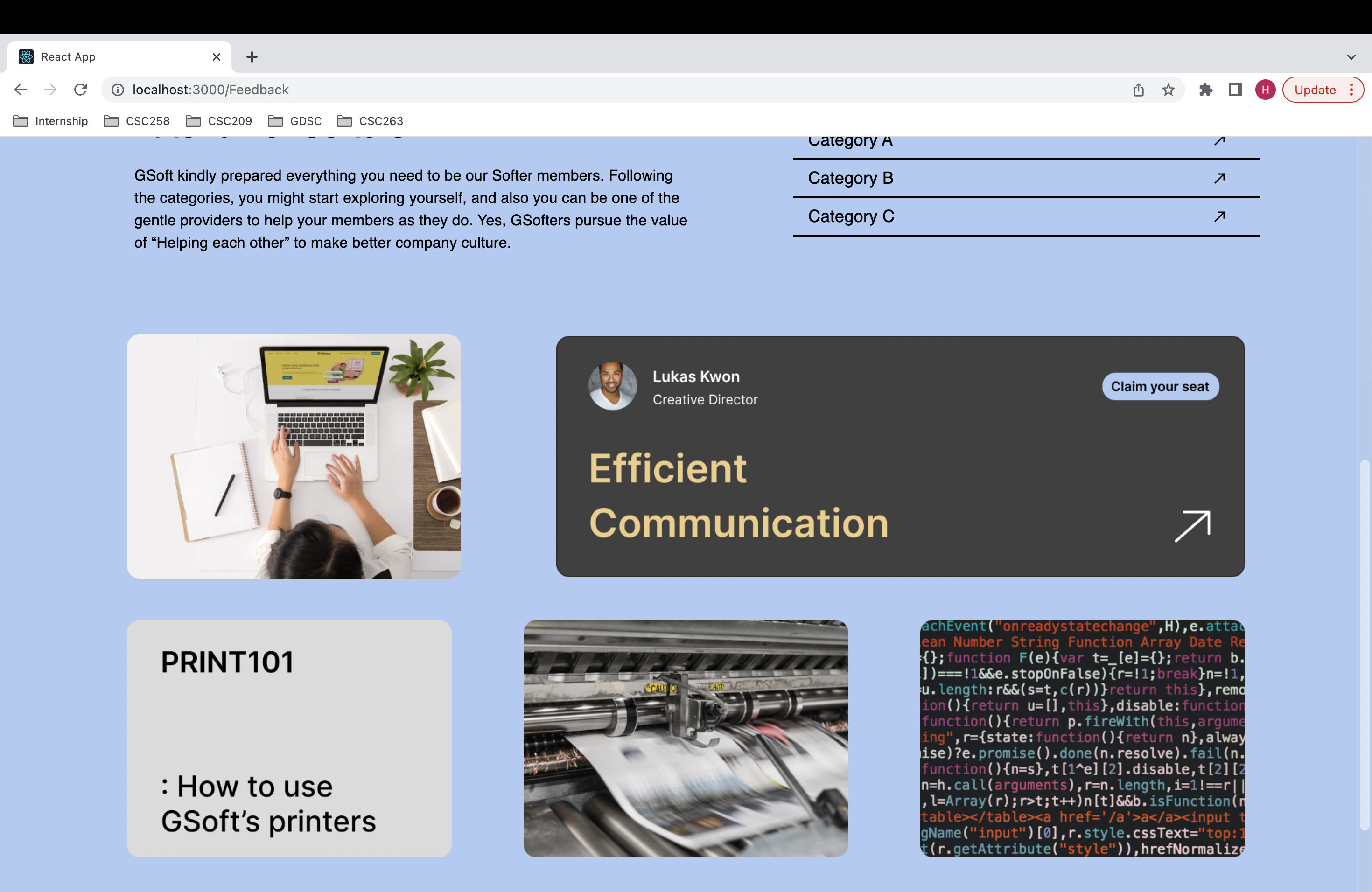Reload the Feedback page
The height and width of the screenshot is (892, 1372).
[x=81, y=89]
